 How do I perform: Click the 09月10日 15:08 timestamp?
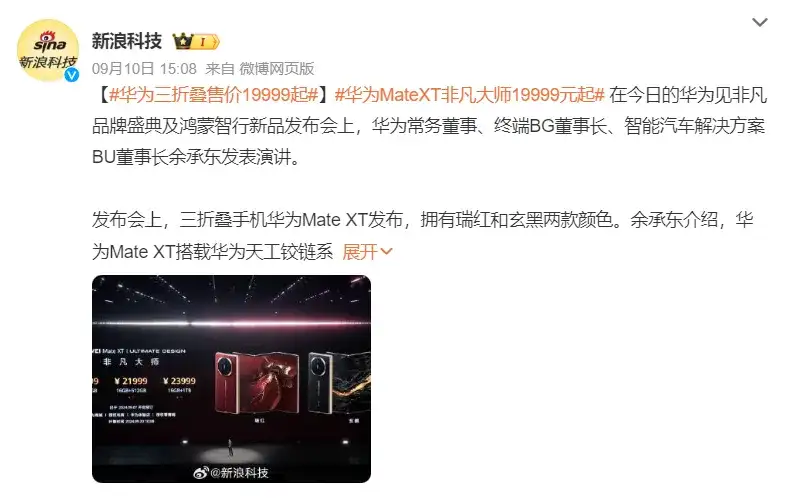(x=144, y=68)
